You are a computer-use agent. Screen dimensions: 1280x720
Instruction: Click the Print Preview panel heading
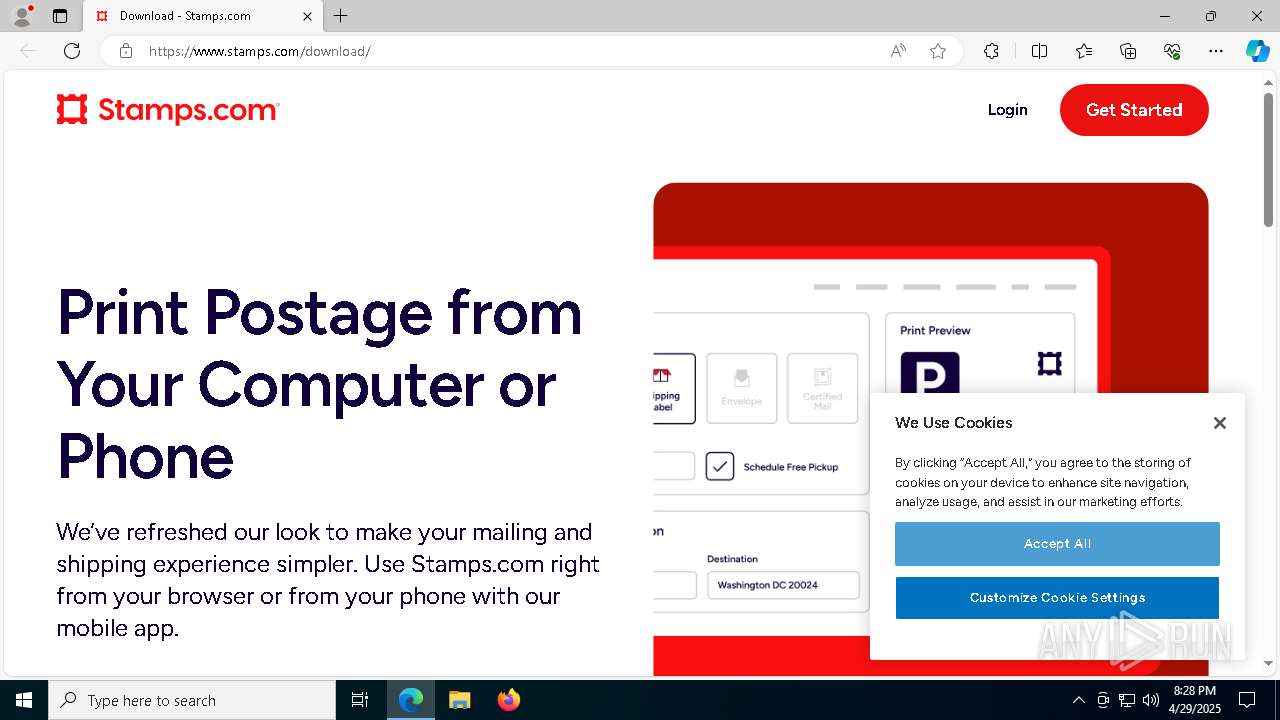point(935,330)
